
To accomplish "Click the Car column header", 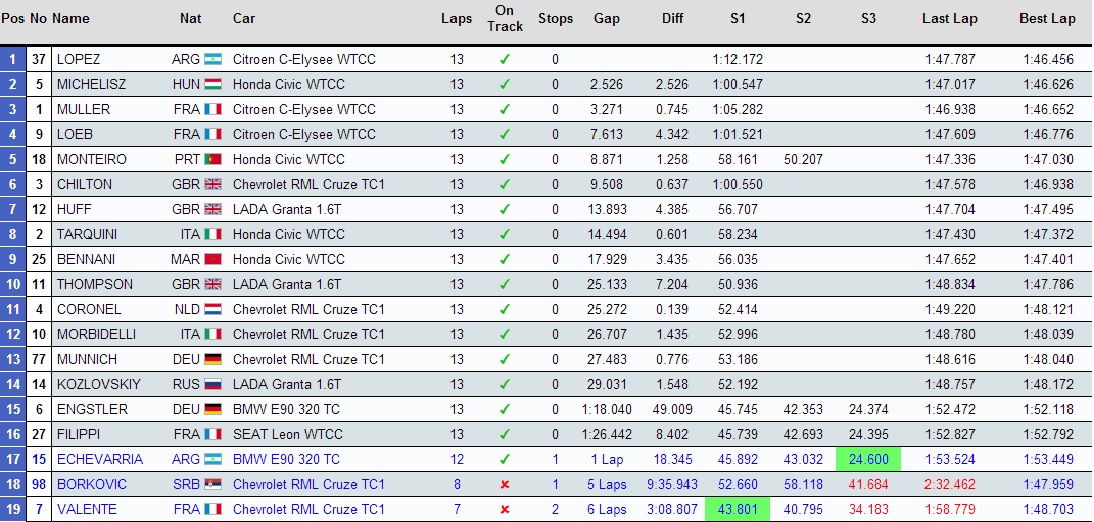I will click(243, 19).
